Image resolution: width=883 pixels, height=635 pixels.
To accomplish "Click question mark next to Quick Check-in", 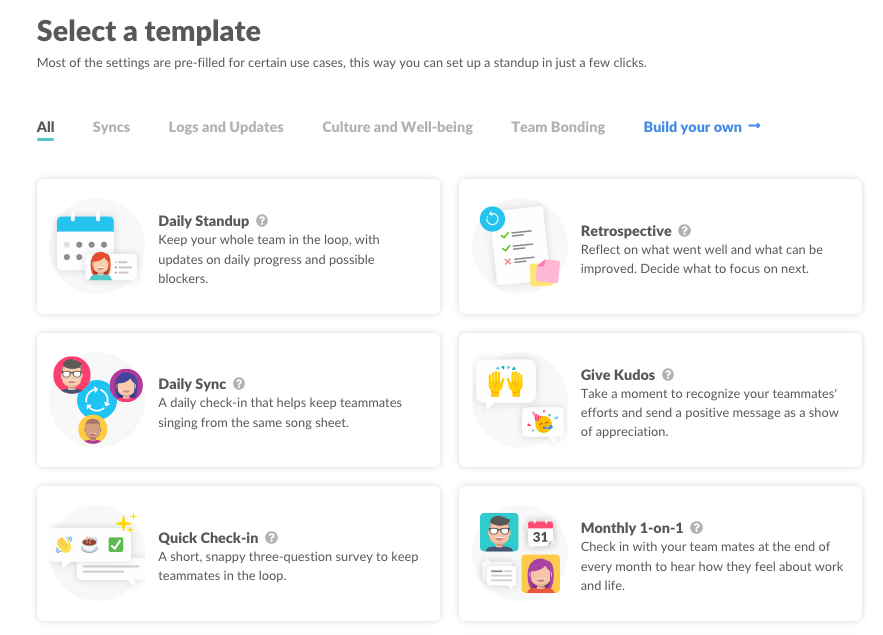I will tap(271, 538).
